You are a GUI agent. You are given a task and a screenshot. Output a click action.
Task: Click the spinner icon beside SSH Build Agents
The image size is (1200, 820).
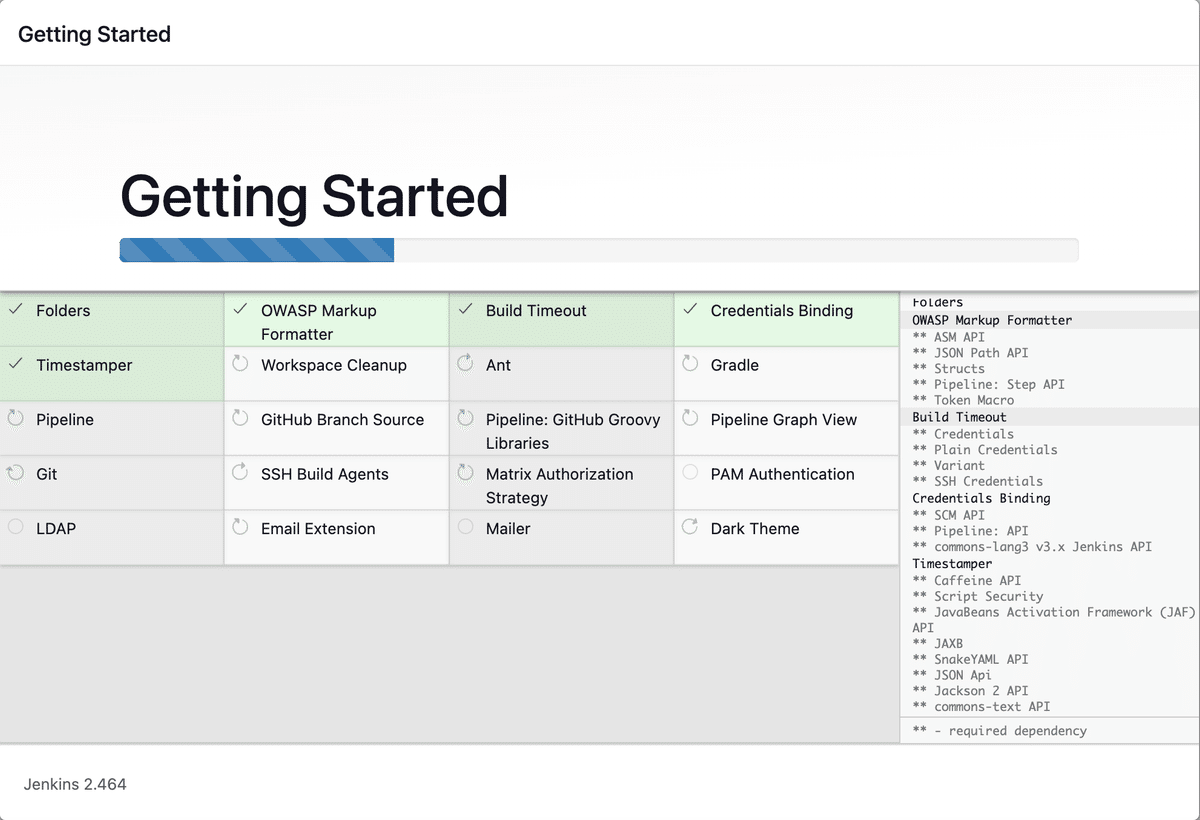coord(240,471)
